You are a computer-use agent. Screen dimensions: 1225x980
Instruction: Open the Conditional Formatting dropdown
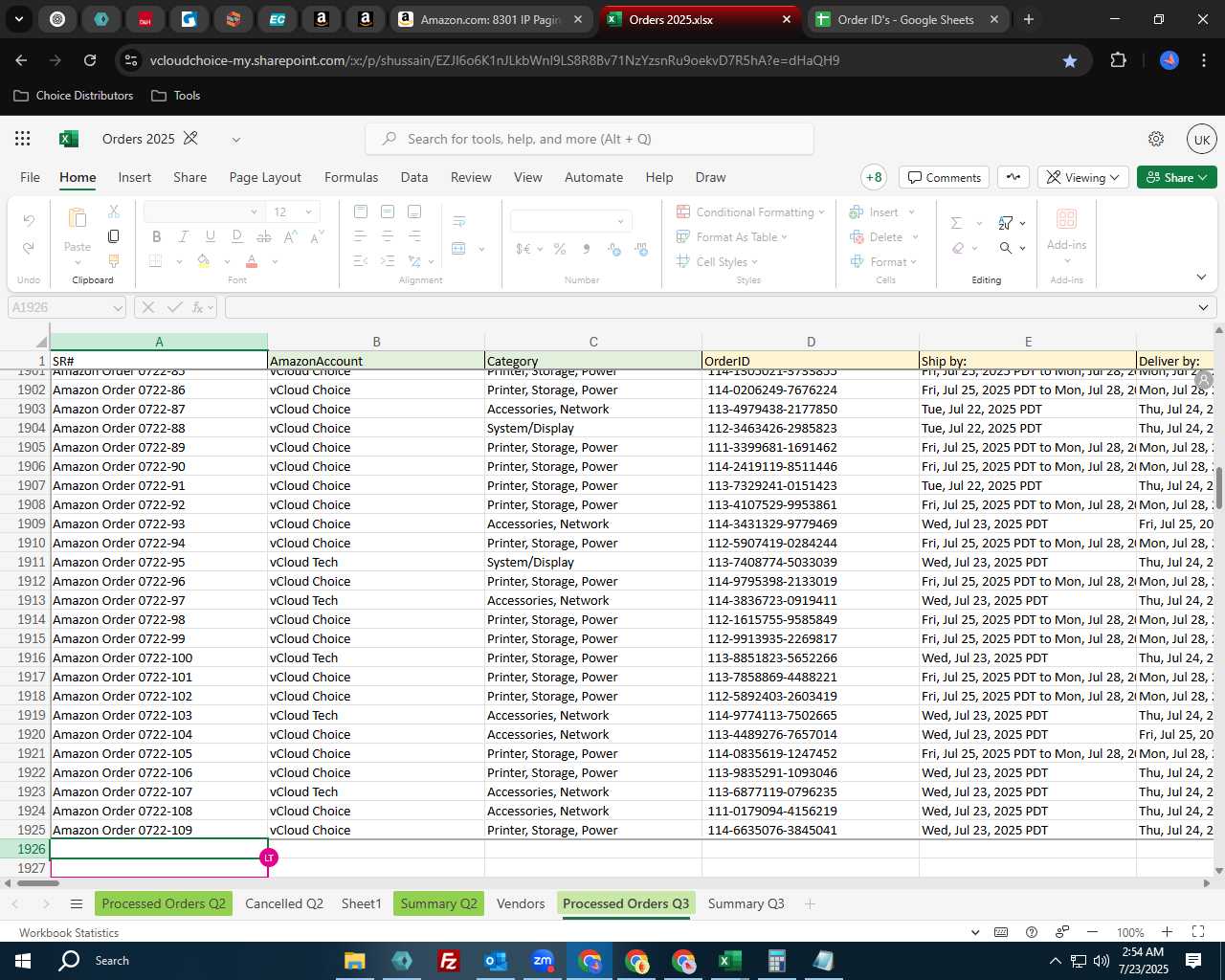(x=750, y=212)
